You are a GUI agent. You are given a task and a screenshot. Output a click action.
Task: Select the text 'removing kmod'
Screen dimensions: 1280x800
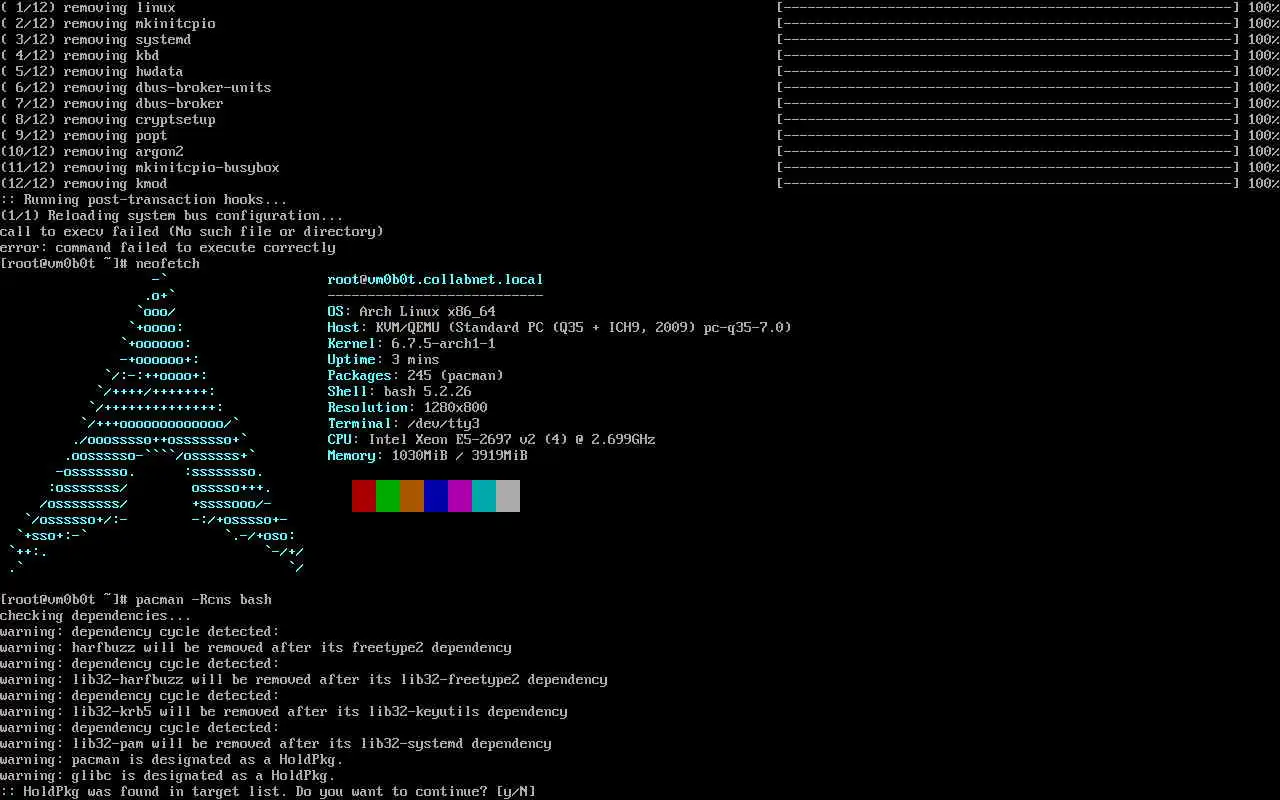click(116, 184)
